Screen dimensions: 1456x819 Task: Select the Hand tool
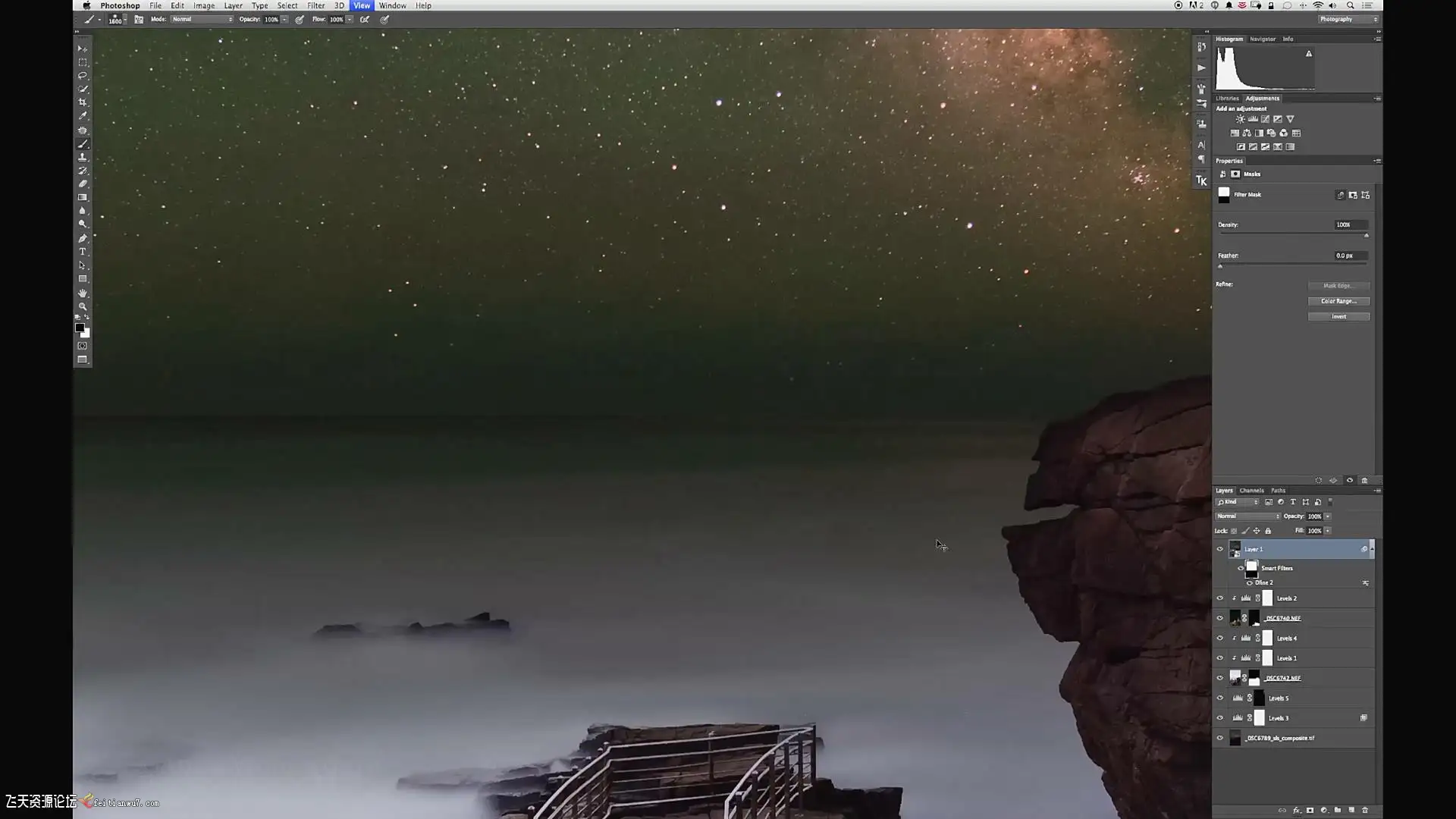tap(83, 293)
